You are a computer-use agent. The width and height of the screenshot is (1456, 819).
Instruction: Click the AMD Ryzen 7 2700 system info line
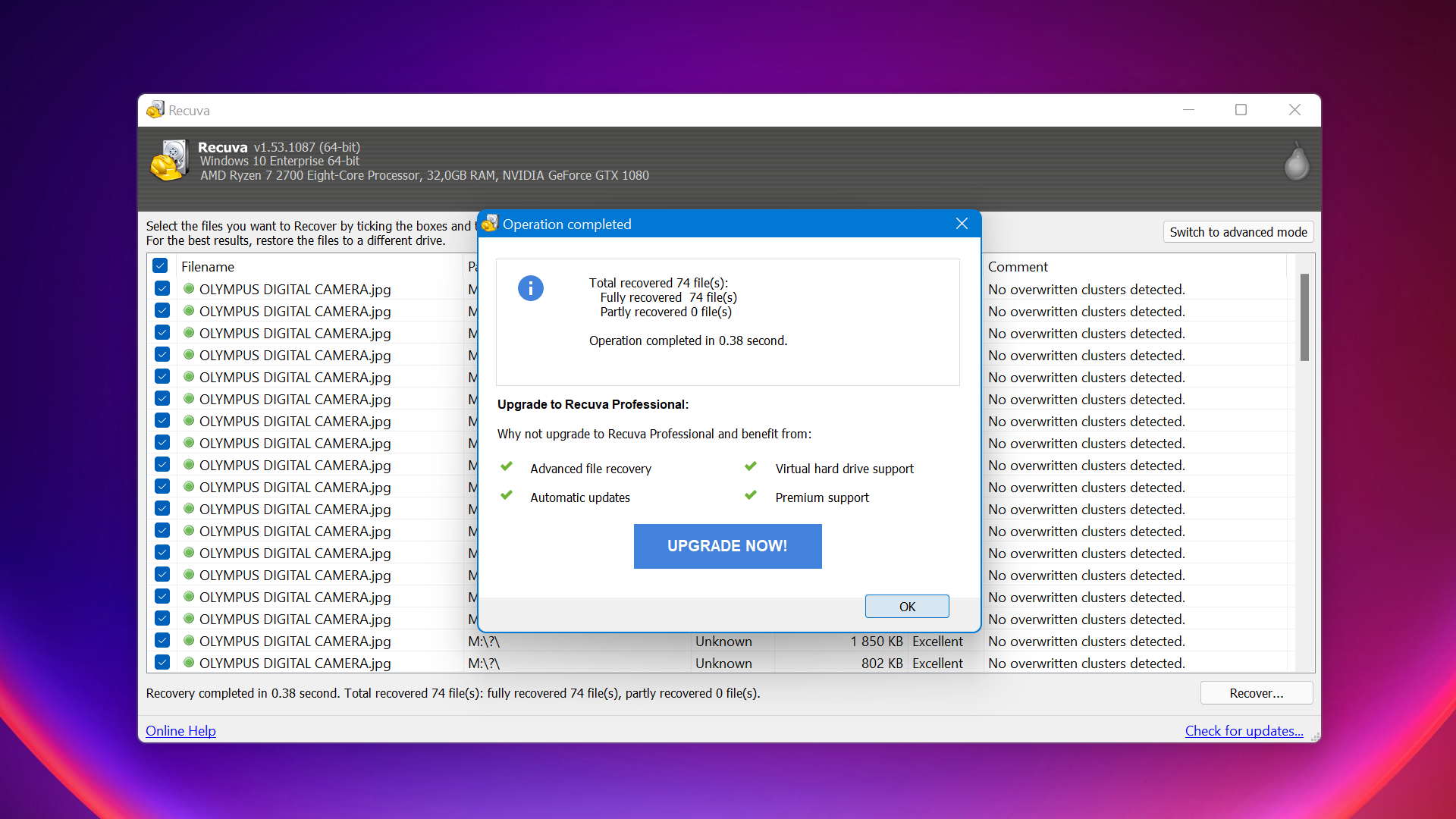[x=425, y=175]
